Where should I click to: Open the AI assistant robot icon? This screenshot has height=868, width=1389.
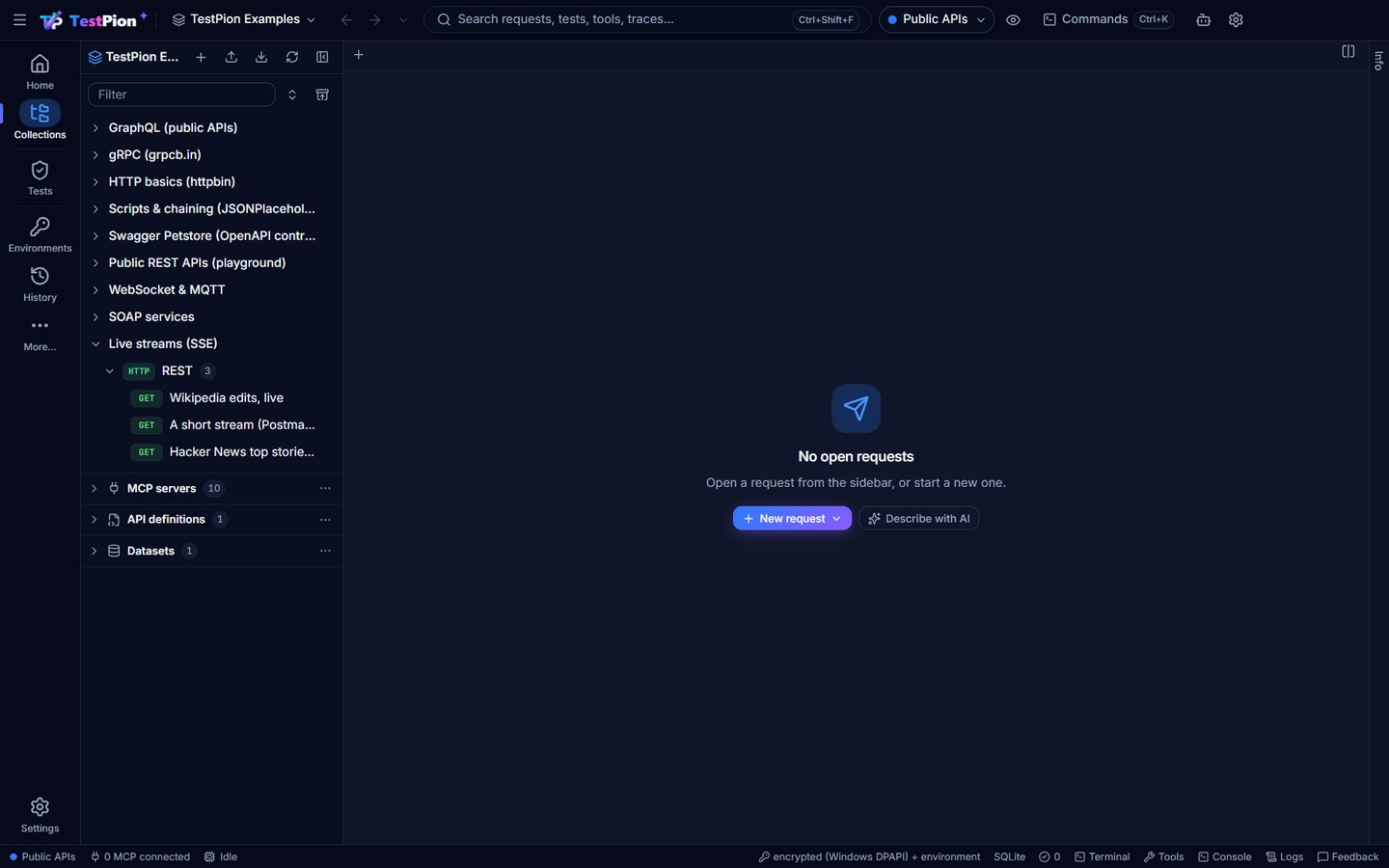[1203, 19]
